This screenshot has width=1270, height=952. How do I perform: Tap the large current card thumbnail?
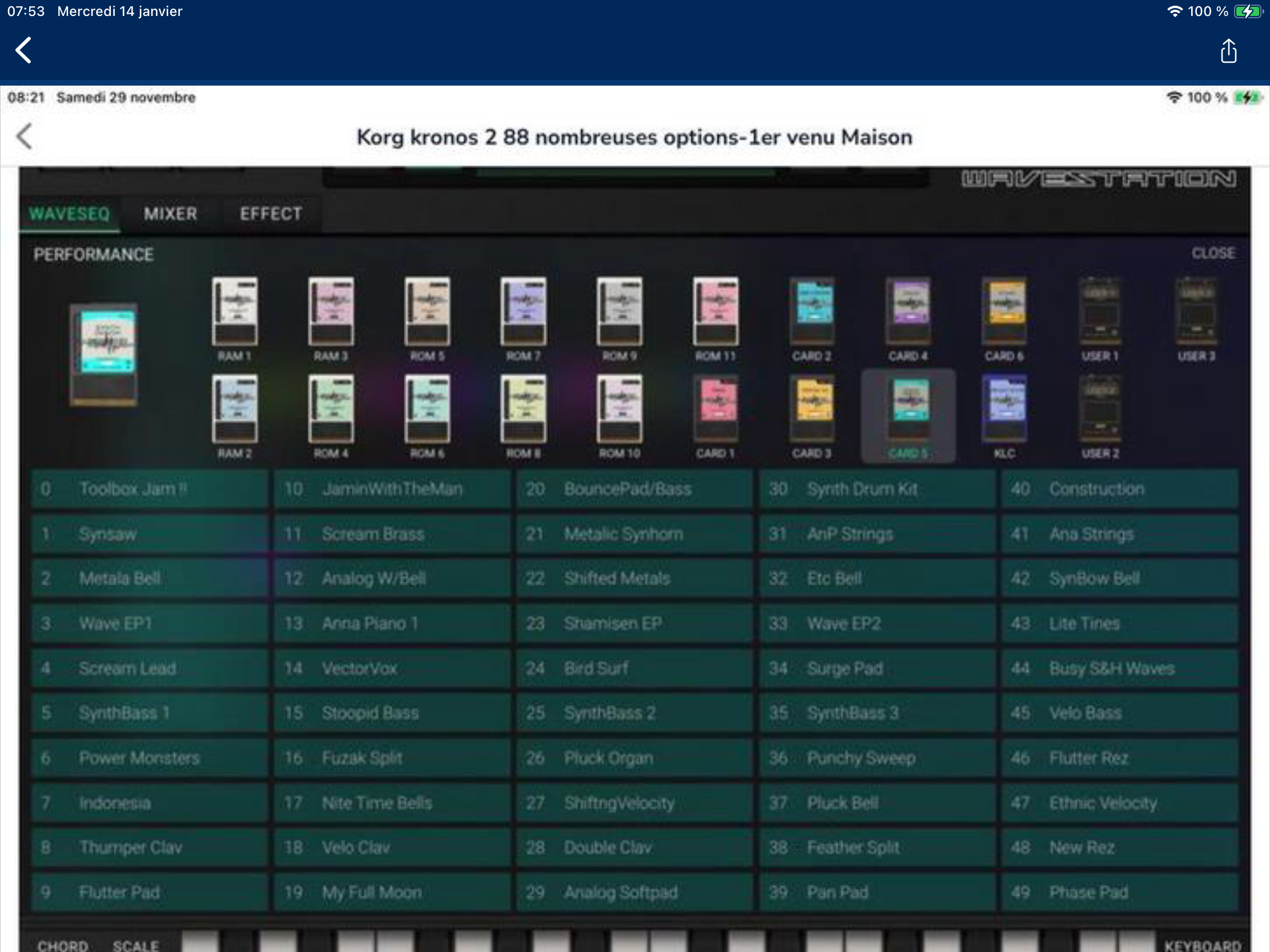click(x=105, y=354)
